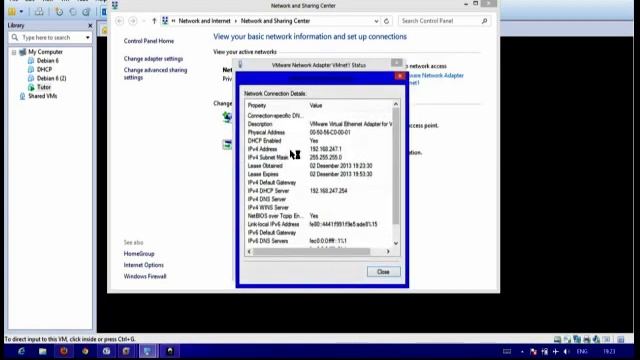The image size is (640, 360).
Task: Select the running Tutor virtual machine
Action: point(44,87)
